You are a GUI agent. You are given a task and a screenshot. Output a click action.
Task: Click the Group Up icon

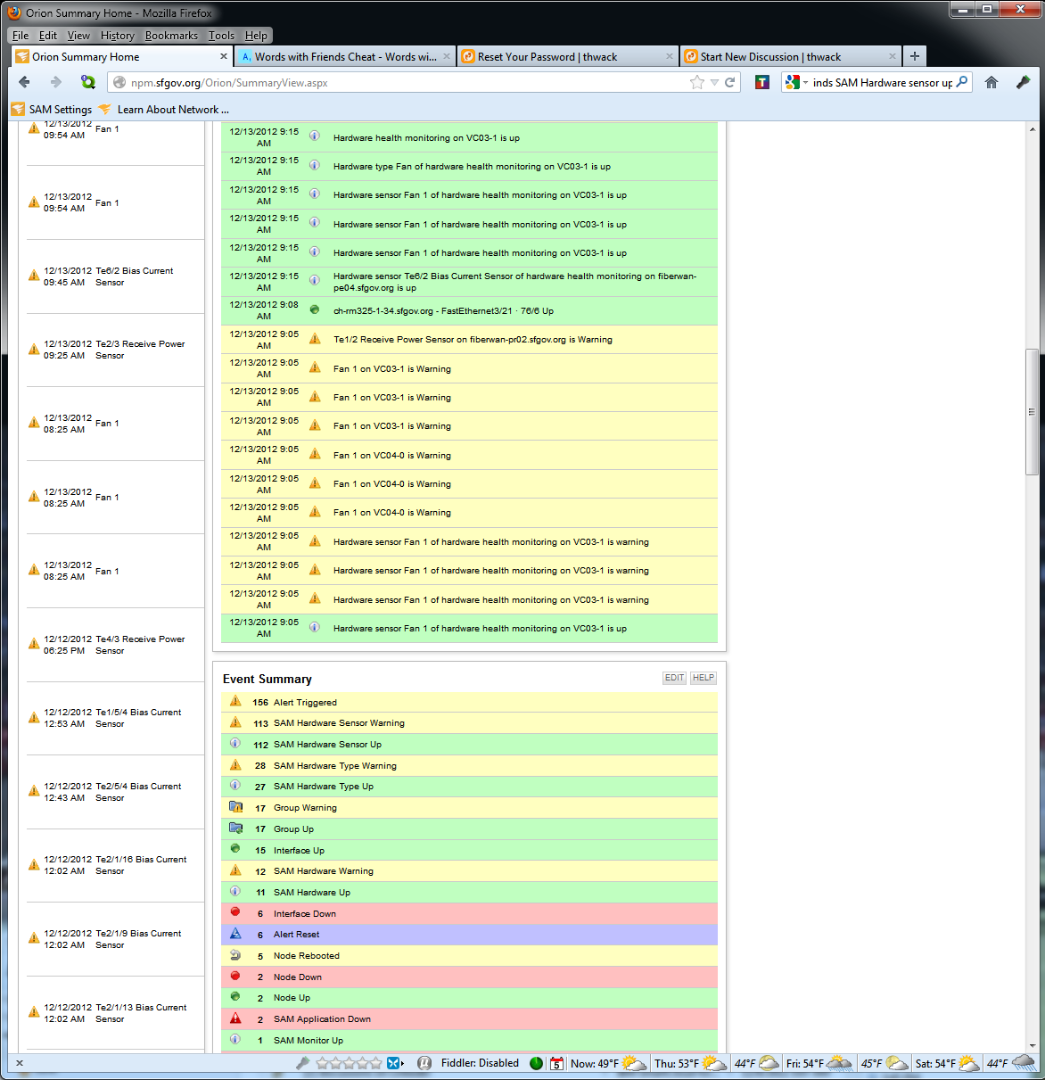point(236,828)
